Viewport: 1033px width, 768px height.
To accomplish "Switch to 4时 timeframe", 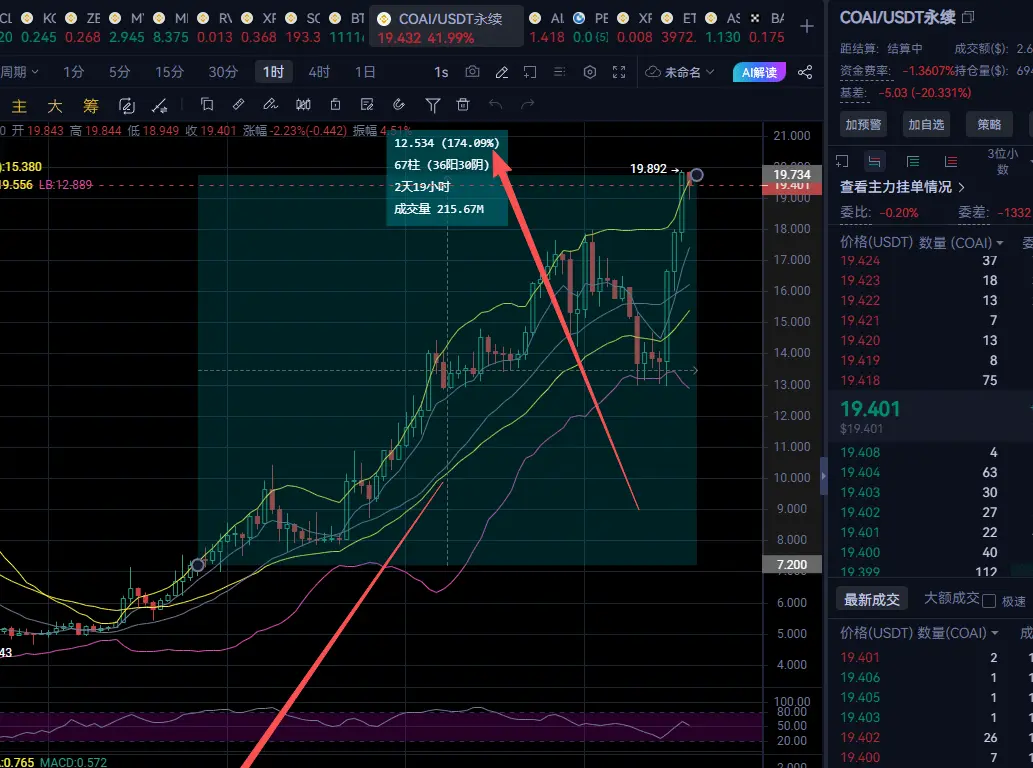I will pyautogui.click(x=319, y=72).
